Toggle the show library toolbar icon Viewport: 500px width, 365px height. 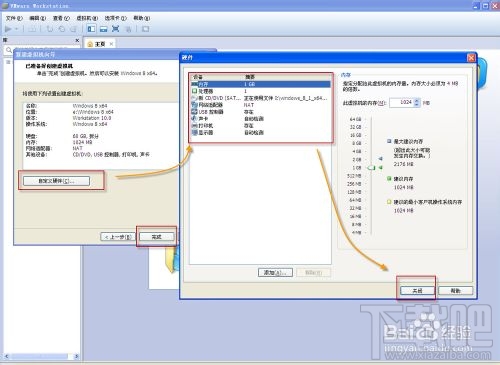[91, 29]
